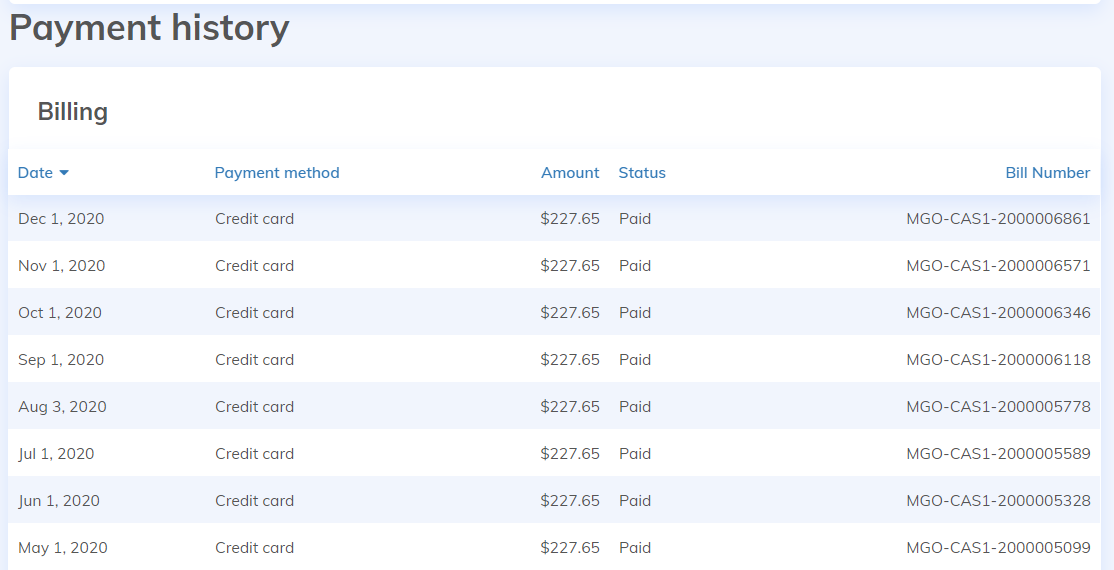Click the $227.65 amount for Jul 1, 2020
1114x570 pixels.
(570, 454)
